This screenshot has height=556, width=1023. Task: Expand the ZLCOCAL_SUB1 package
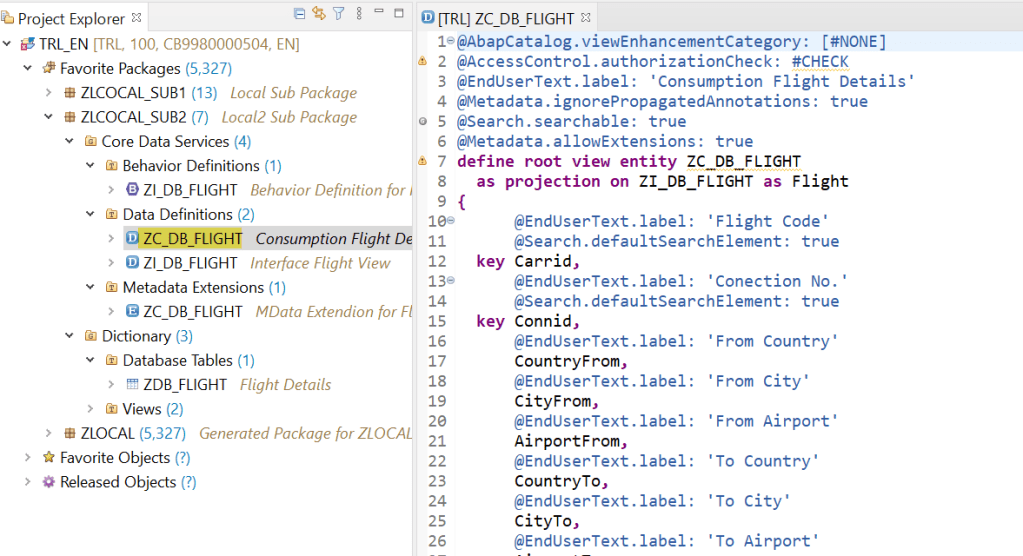[x=48, y=93]
